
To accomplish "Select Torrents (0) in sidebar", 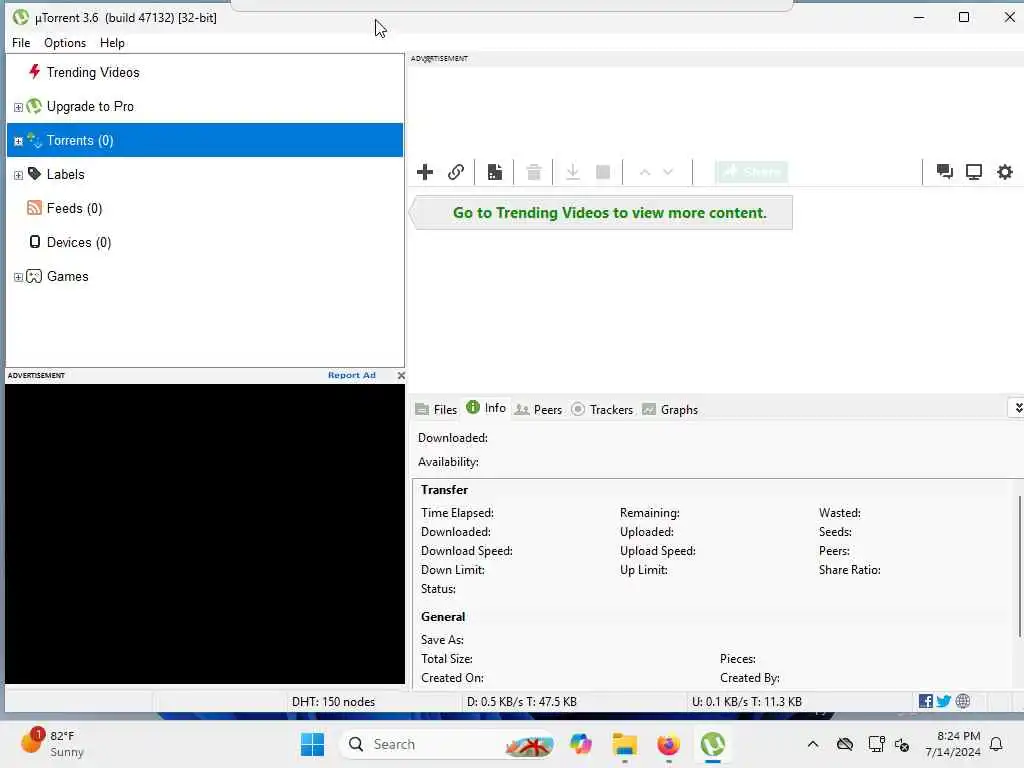I will 204,140.
